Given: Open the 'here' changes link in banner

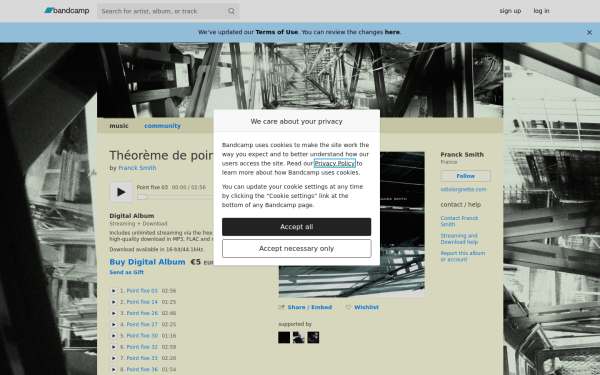Looking at the screenshot, I should coord(392,32).
